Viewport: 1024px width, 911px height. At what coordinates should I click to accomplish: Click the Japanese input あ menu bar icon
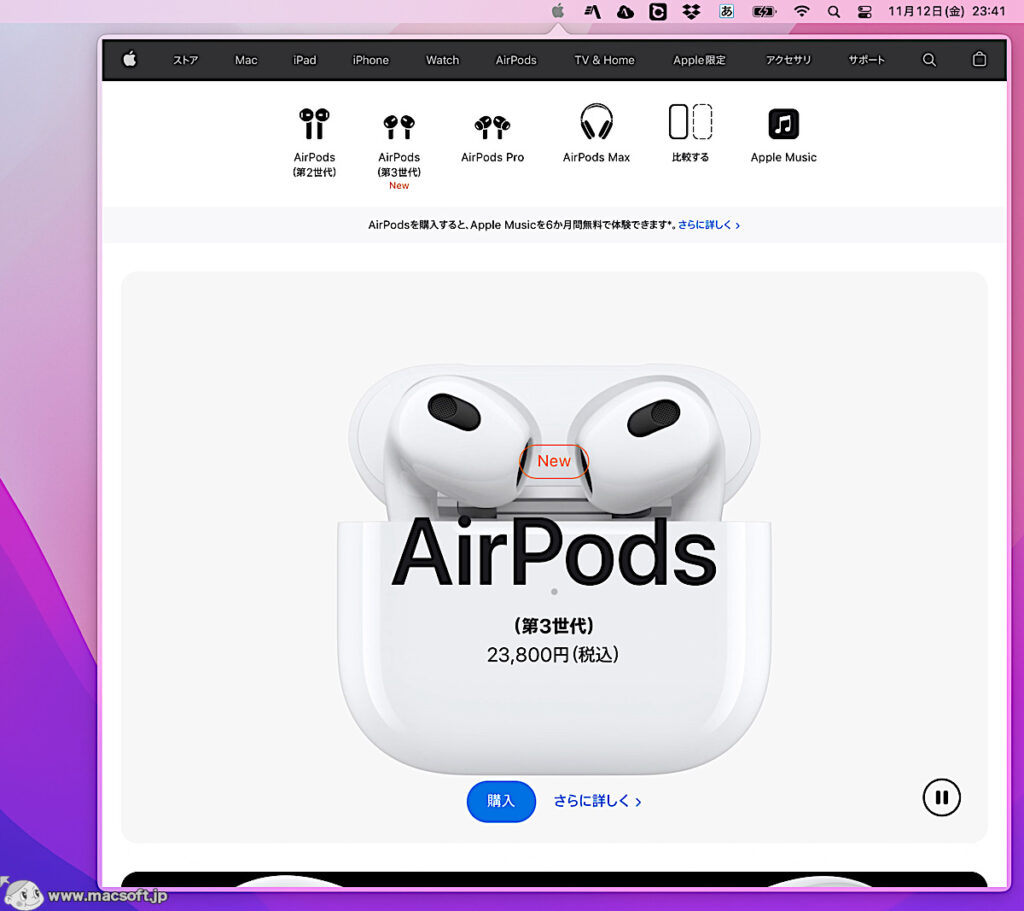point(726,11)
